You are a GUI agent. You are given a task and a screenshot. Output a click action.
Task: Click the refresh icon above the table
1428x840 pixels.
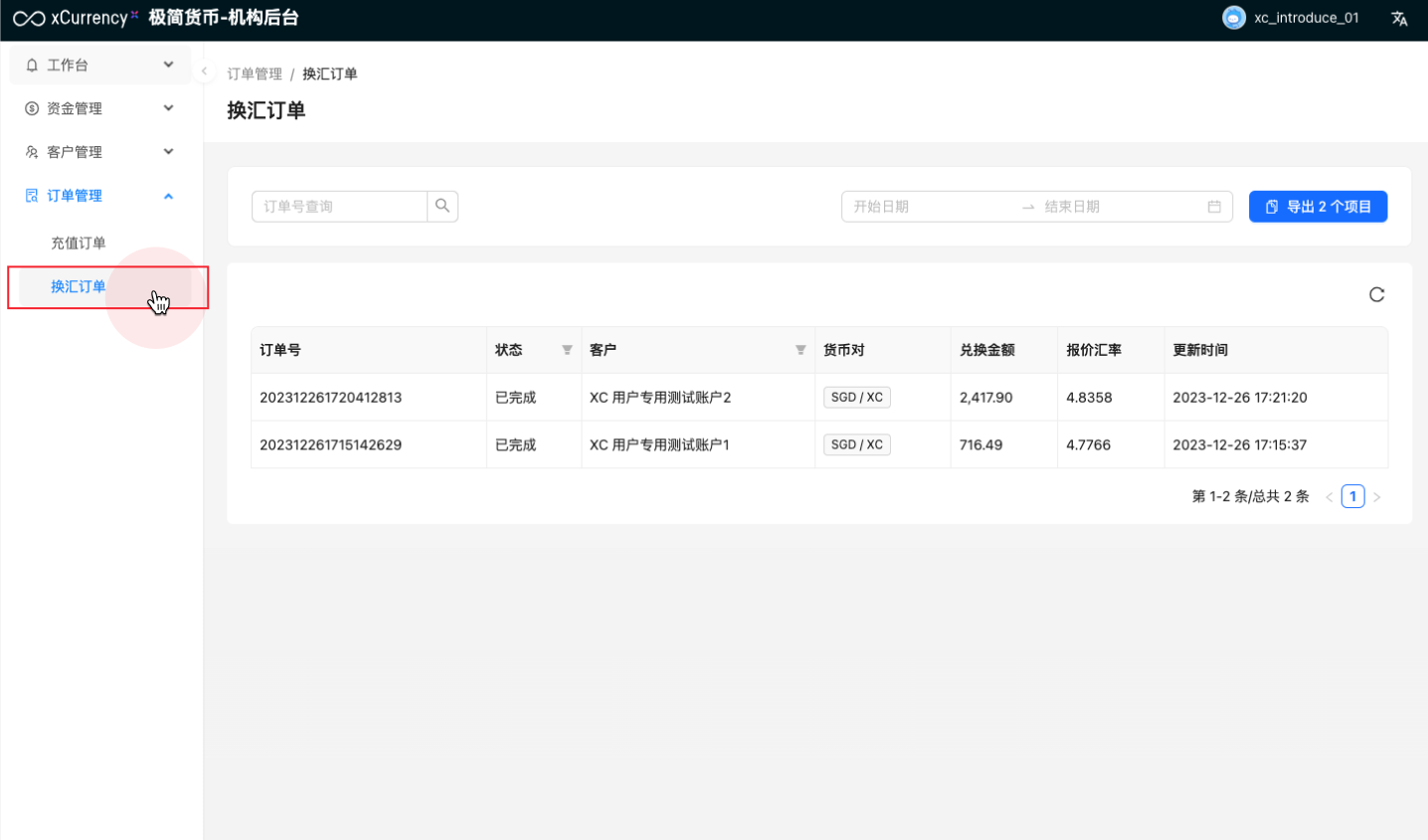point(1376,294)
